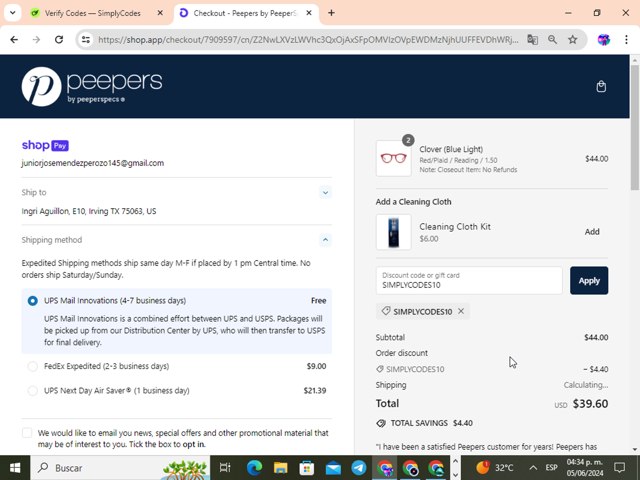Open the weather 32°C widget
The height and width of the screenshot is (480, 640).
495,468
